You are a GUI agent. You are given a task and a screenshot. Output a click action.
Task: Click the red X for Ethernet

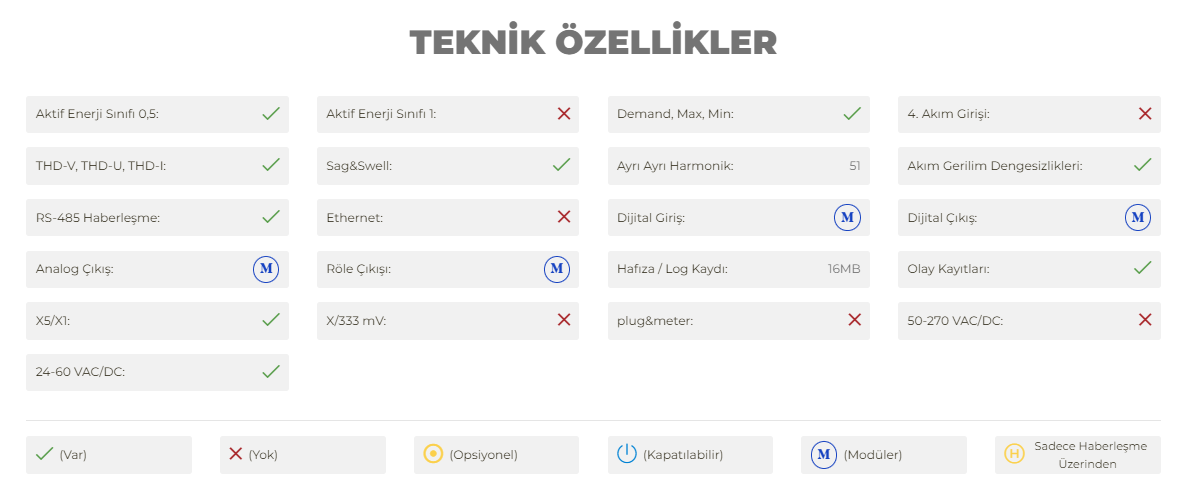(x=564, y=217)
